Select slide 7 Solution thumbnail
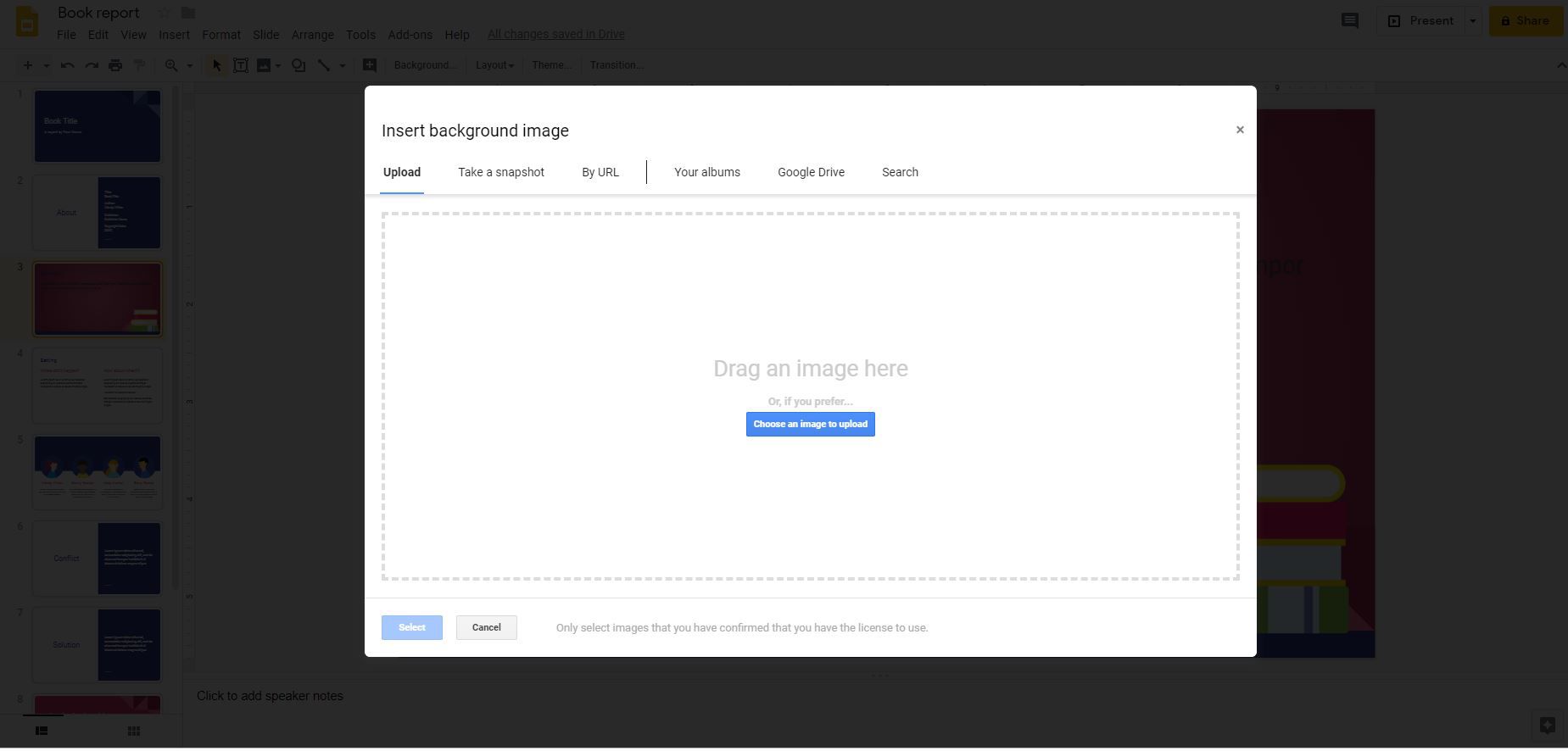The width and height of the screenshot is (1568, 751). [x=98, y=645]
